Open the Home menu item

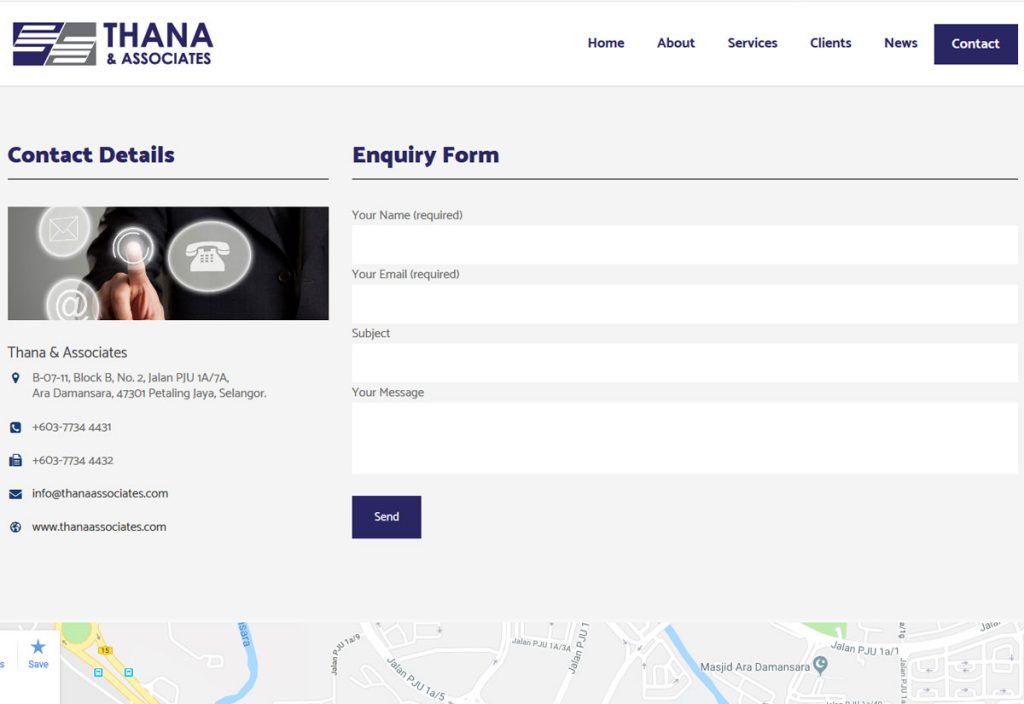click(605, 43)
